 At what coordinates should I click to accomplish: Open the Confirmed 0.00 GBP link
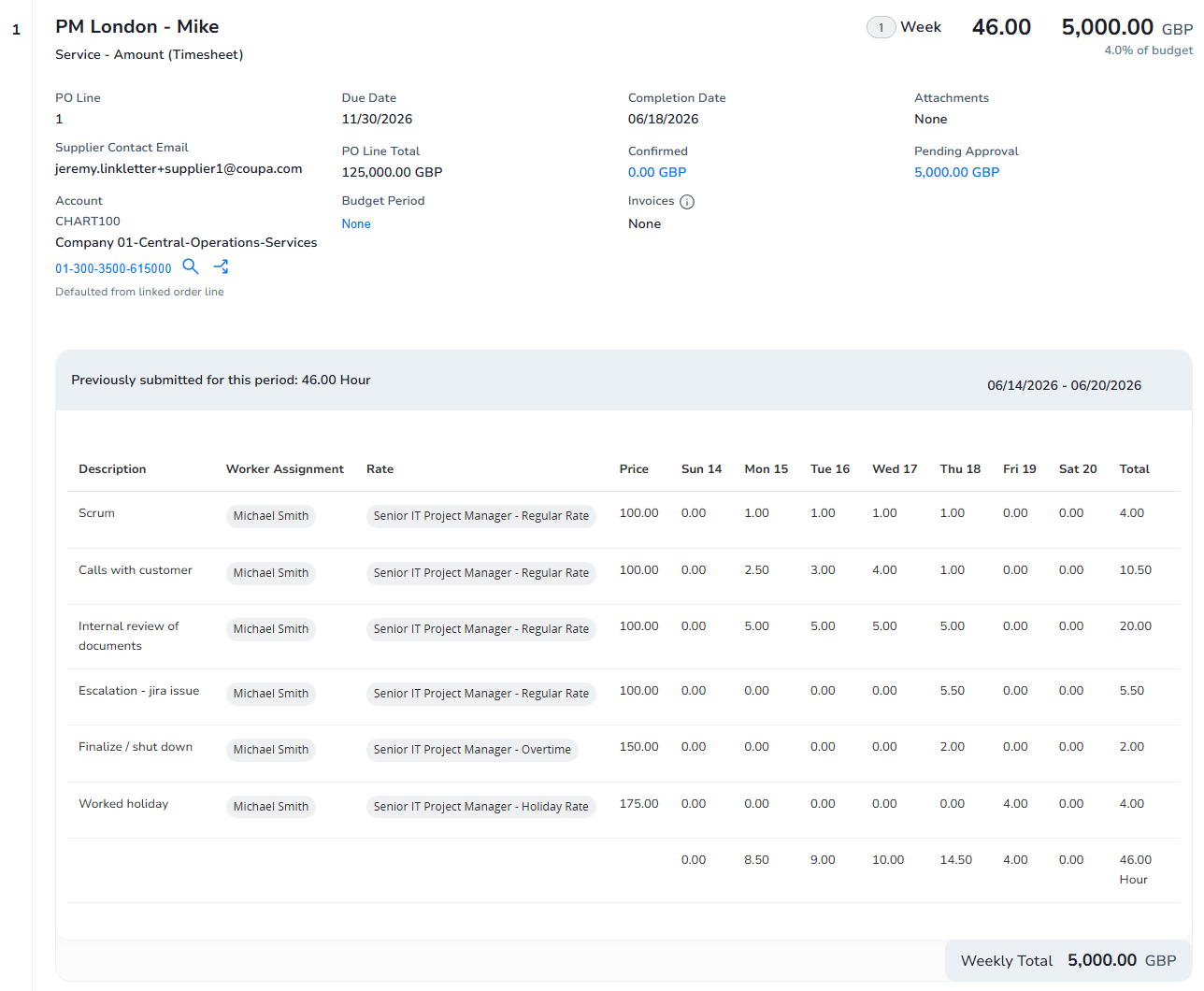pos(657,172)
